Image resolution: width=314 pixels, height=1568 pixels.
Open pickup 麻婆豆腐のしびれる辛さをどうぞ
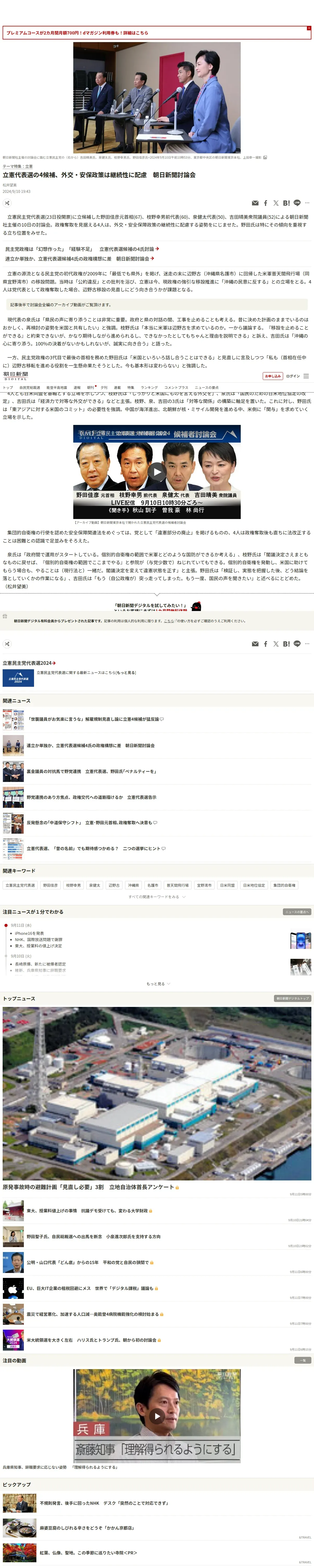[x=87, y=1528]
